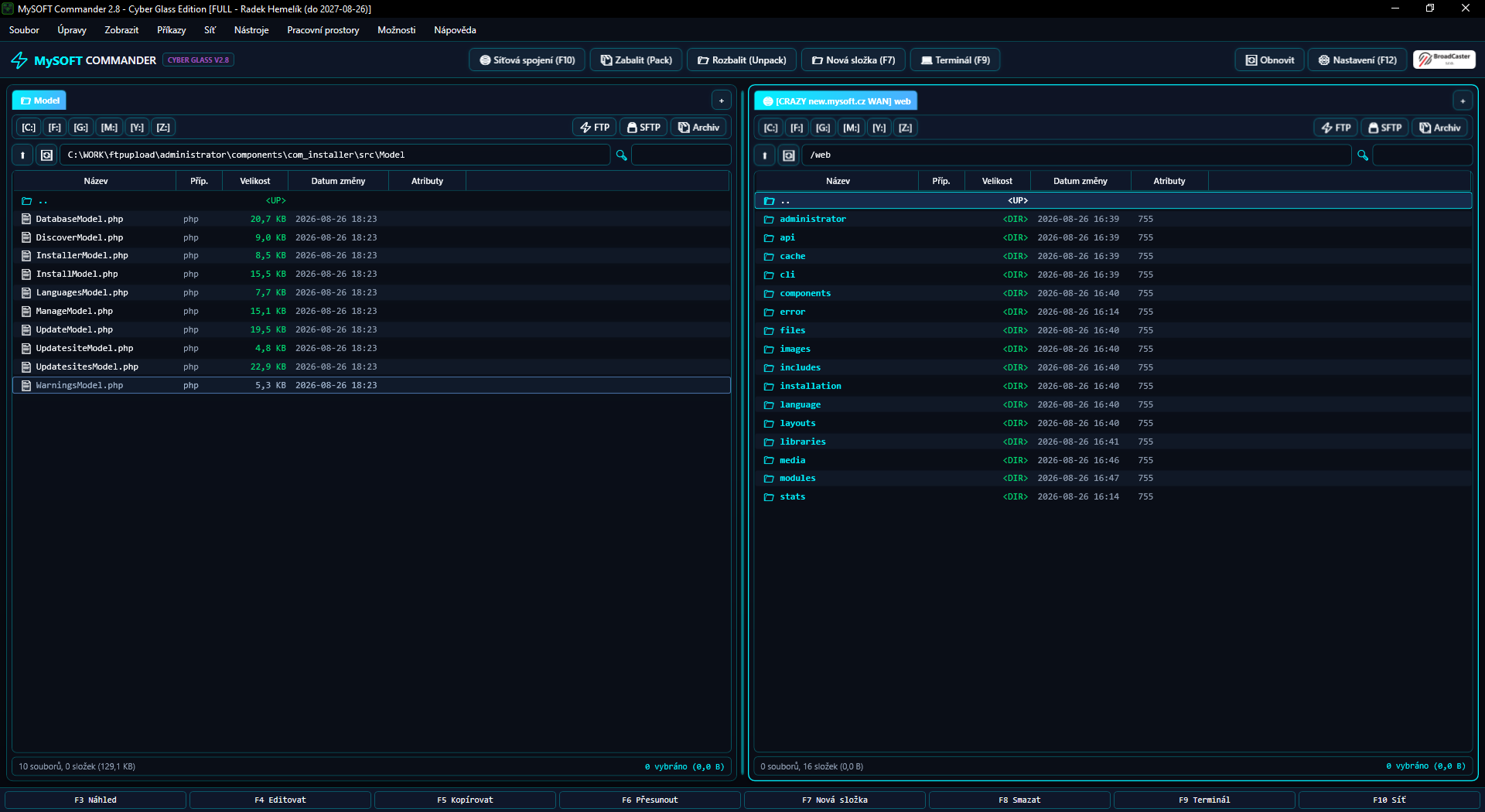
Task: Click right panel root folder icon button
Action: point(788,155)
